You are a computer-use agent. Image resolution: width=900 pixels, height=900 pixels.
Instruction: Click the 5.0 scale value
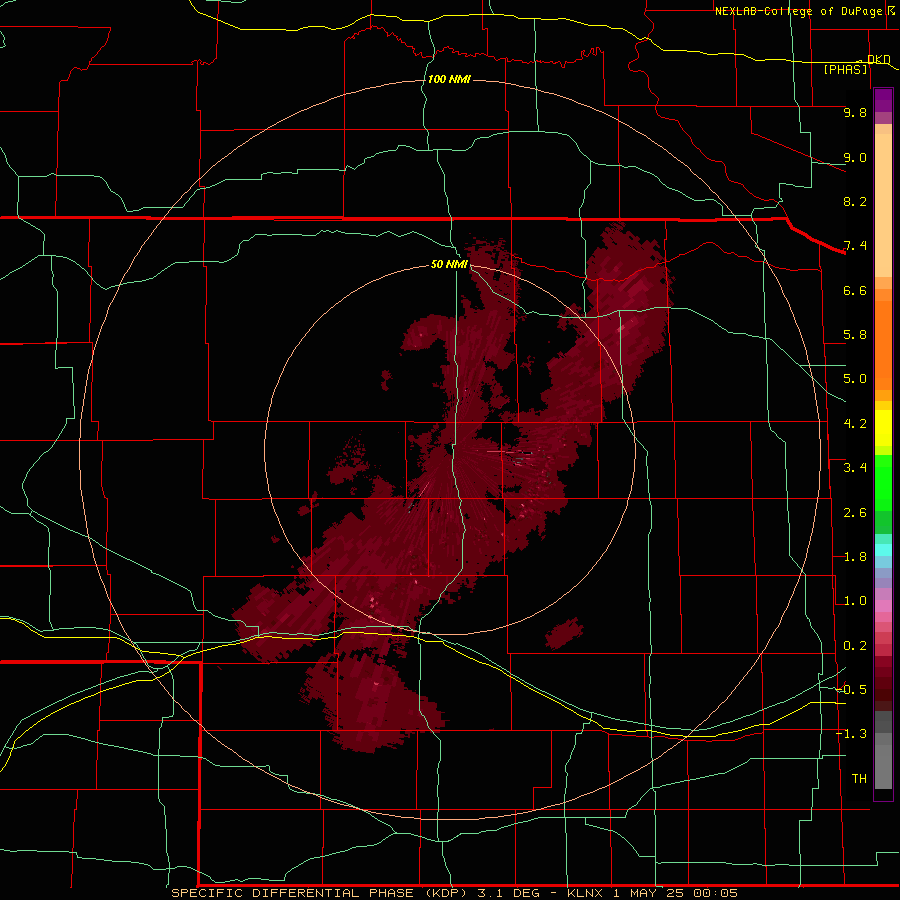(x=855, y=379)
